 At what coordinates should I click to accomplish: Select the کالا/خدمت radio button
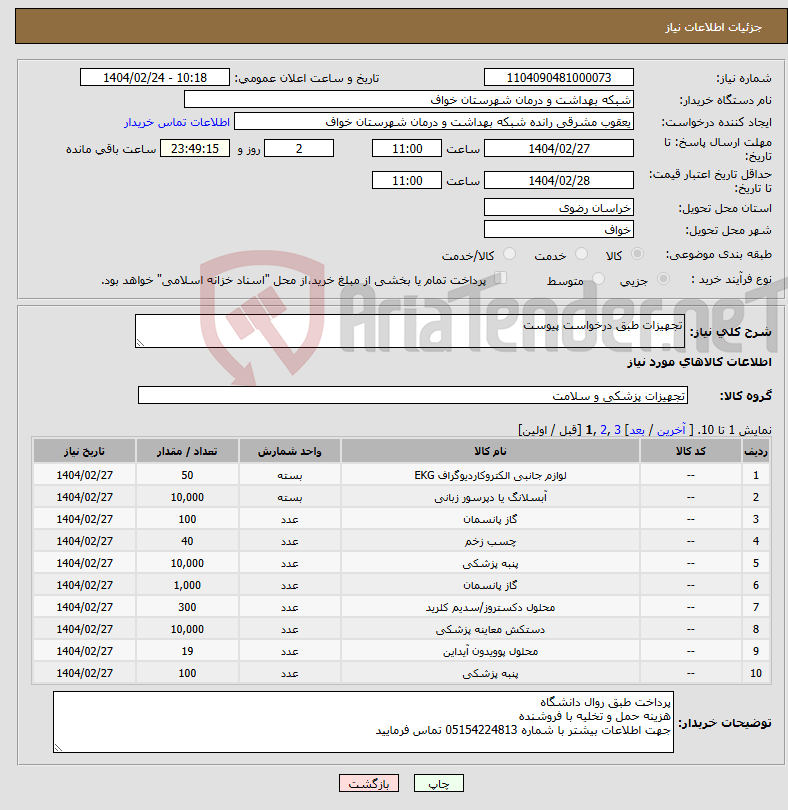coord(509,254)
